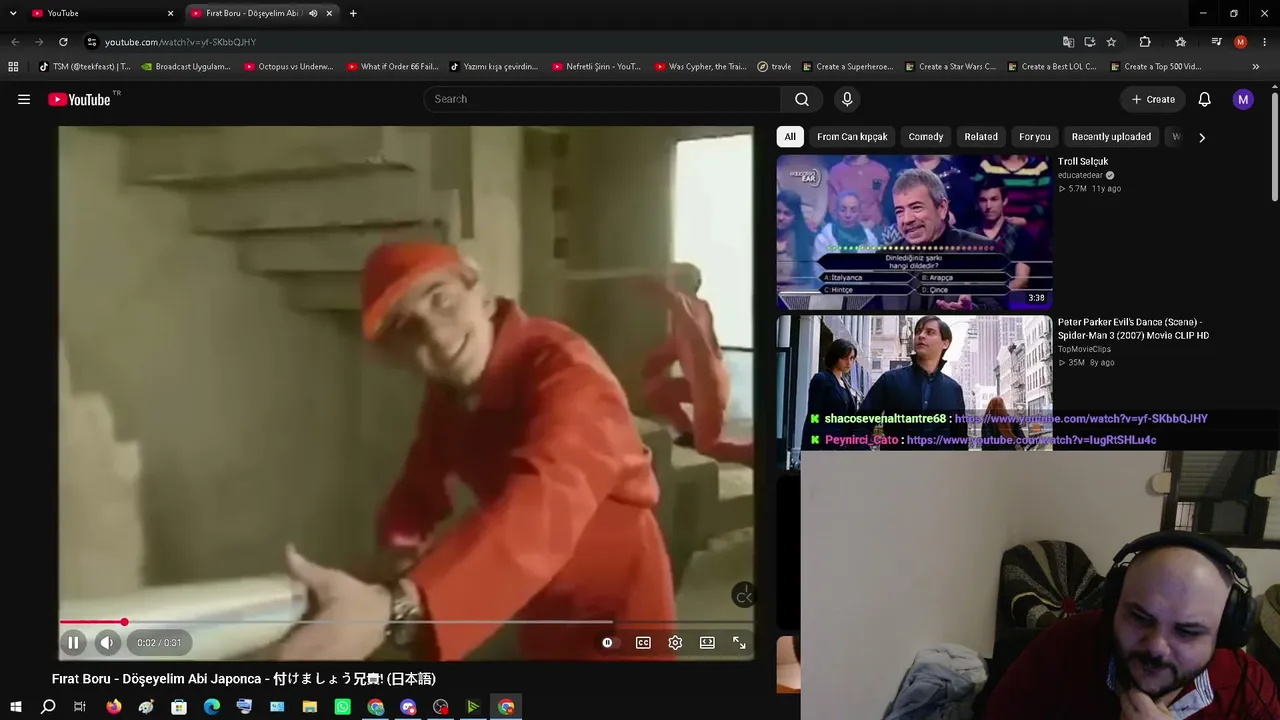The height and width of the screenshot is (720, 1280).
Task: Click the red progress scrubber handle
Action: pos(124,622)
